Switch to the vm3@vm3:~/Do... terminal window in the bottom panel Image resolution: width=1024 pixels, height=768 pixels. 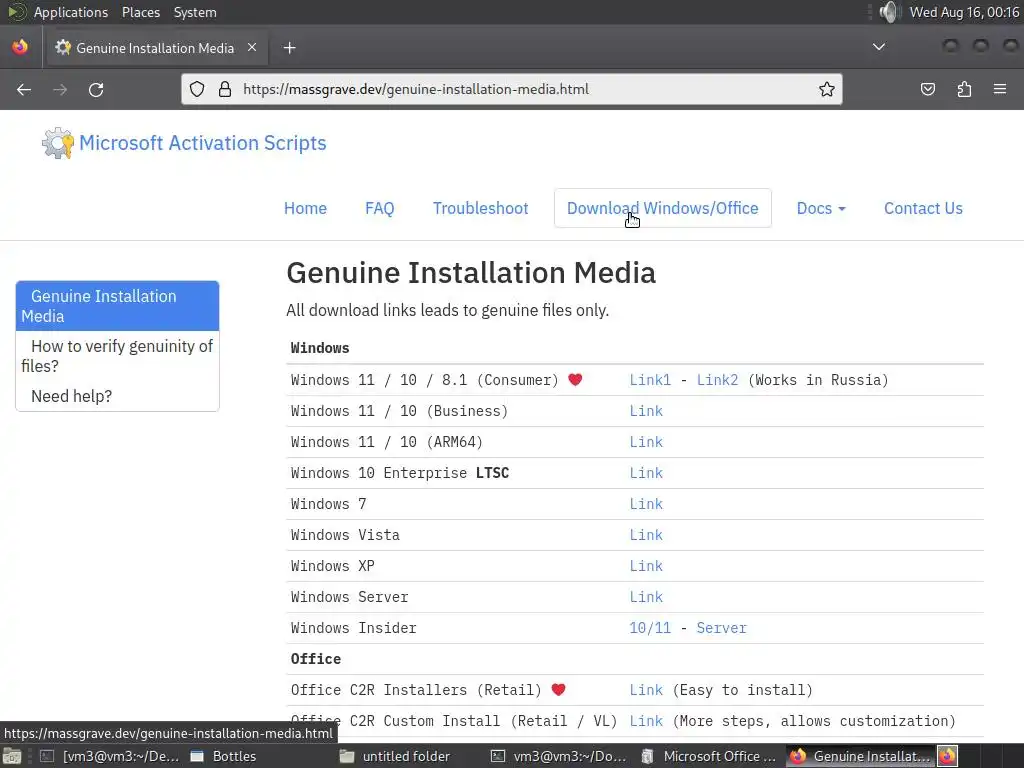tap(560, 756)
